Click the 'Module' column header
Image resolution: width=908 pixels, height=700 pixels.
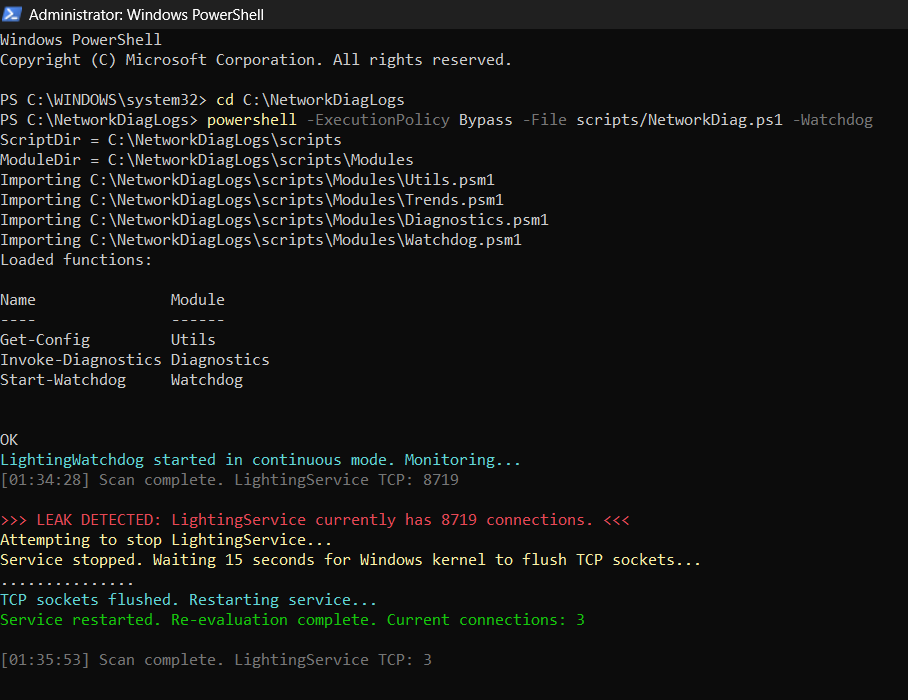click(x=197, y=300)
